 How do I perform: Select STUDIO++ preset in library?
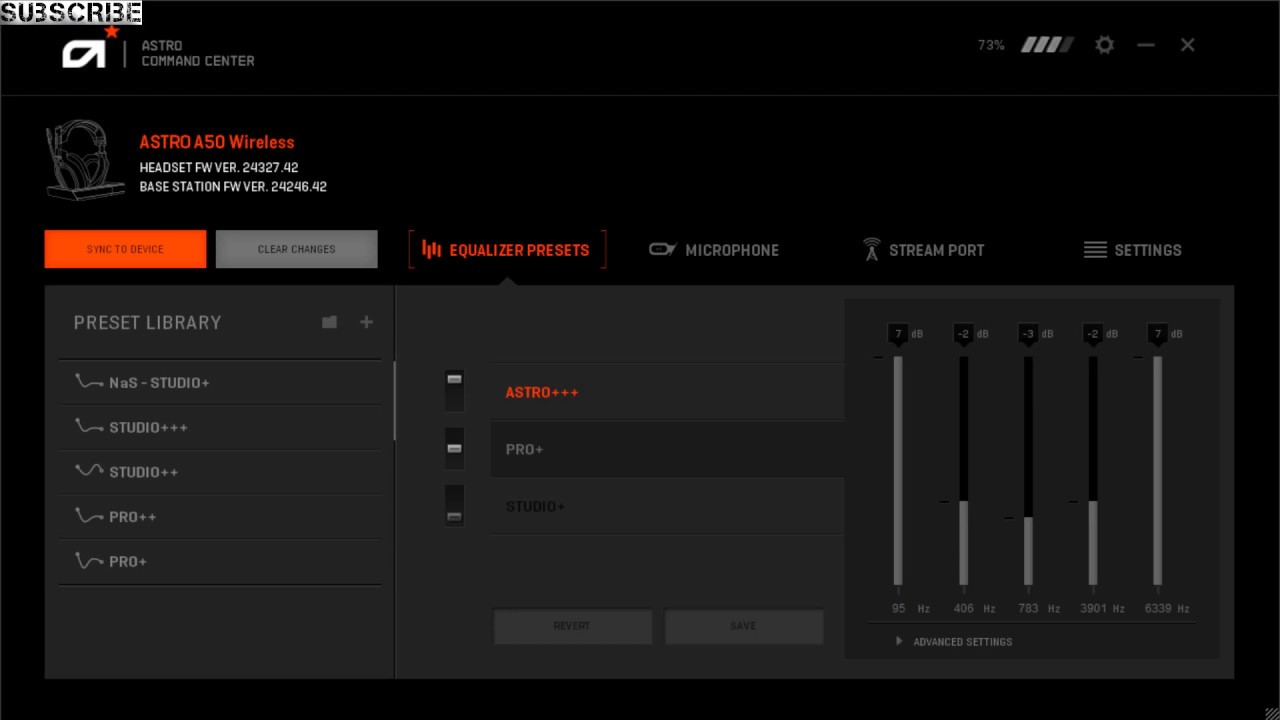pos(220,472)
